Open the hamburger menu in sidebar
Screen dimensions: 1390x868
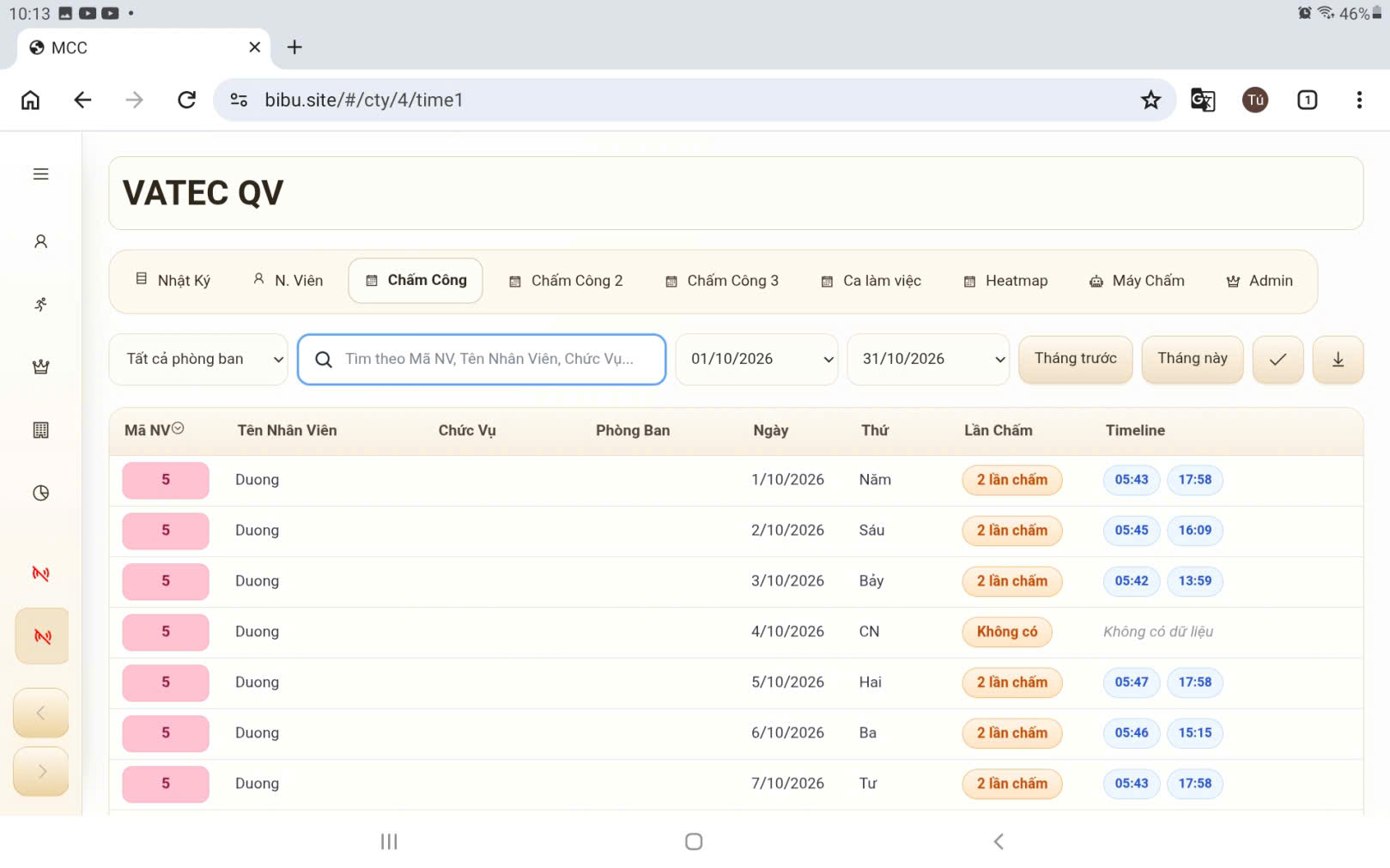pos(40,174)
